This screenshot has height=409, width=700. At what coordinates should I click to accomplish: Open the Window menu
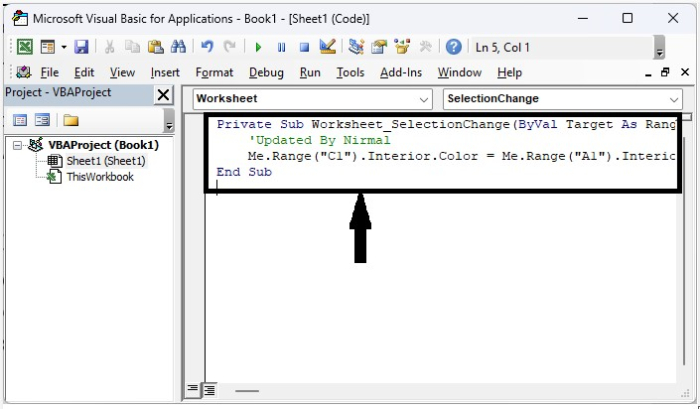click(x=459, y=73)
